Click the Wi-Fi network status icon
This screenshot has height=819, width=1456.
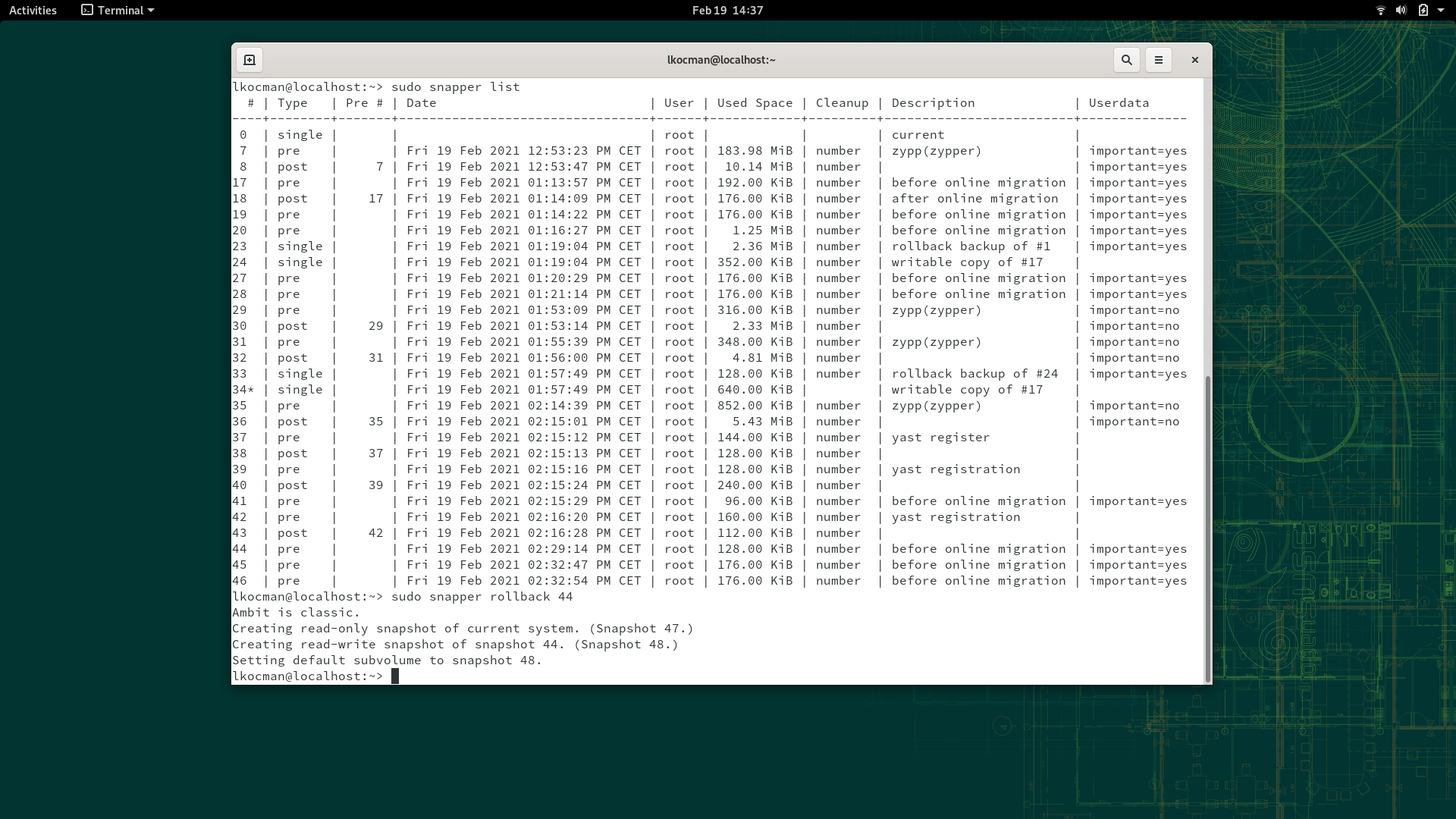[x=1380, y=11]
